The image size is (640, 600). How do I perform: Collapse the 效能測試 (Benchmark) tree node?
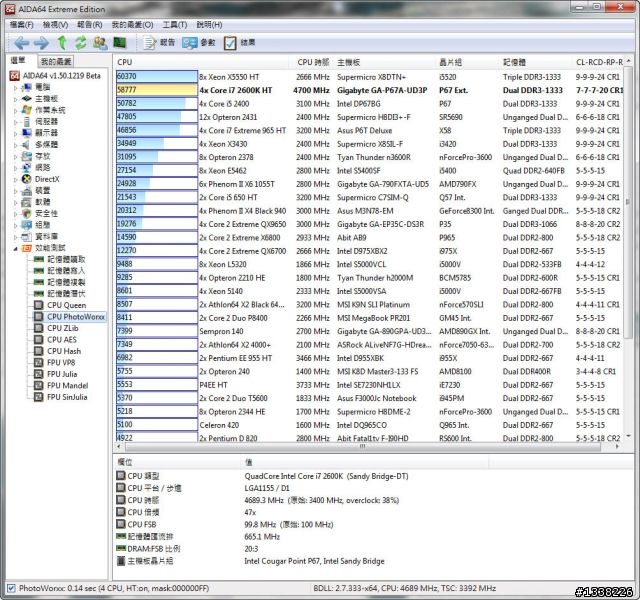[16, 248]
